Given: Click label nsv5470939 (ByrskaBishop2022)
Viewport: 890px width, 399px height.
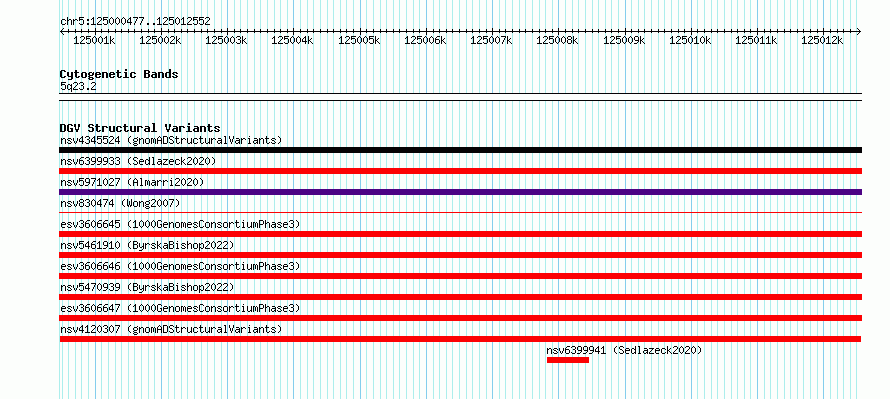Looking at the screenshot, I should [147, 287].
